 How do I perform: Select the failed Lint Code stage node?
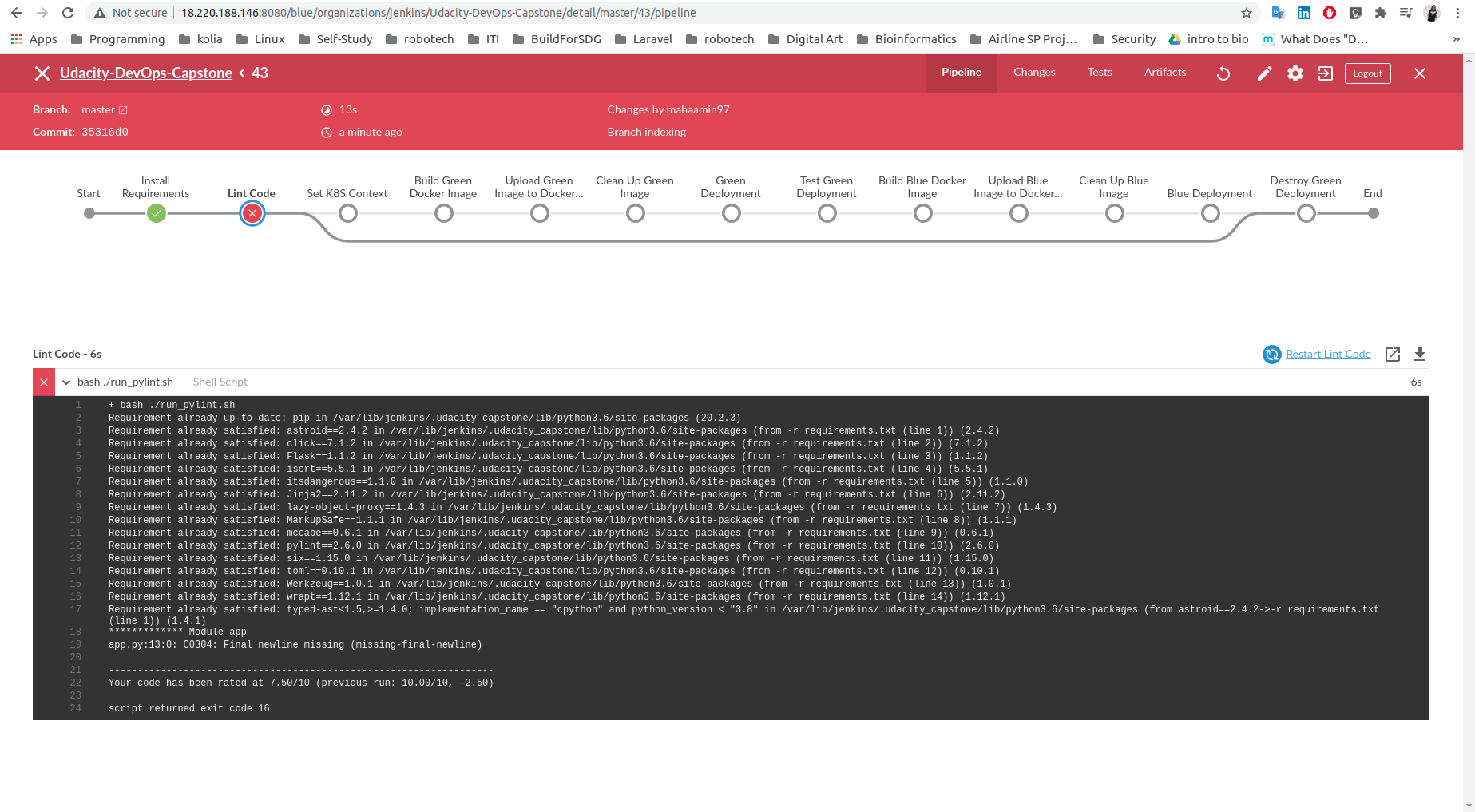click(252, 213)
